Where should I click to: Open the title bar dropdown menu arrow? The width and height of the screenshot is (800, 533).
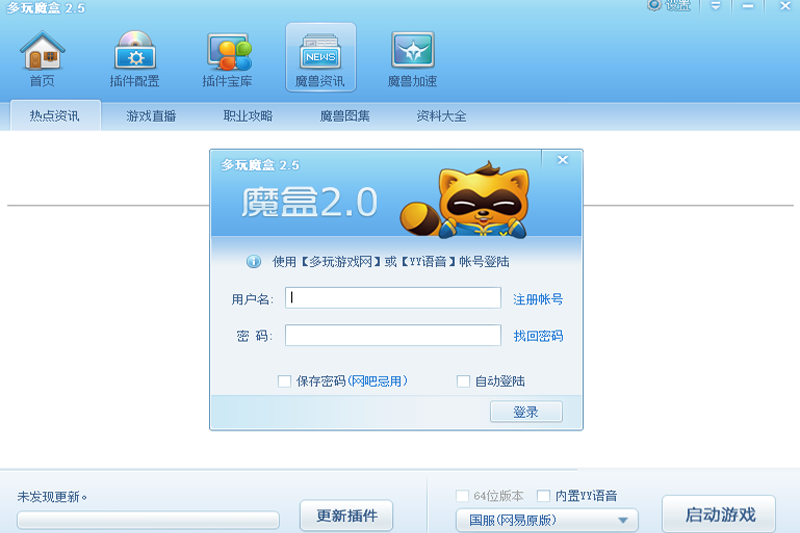click(716, 6)
